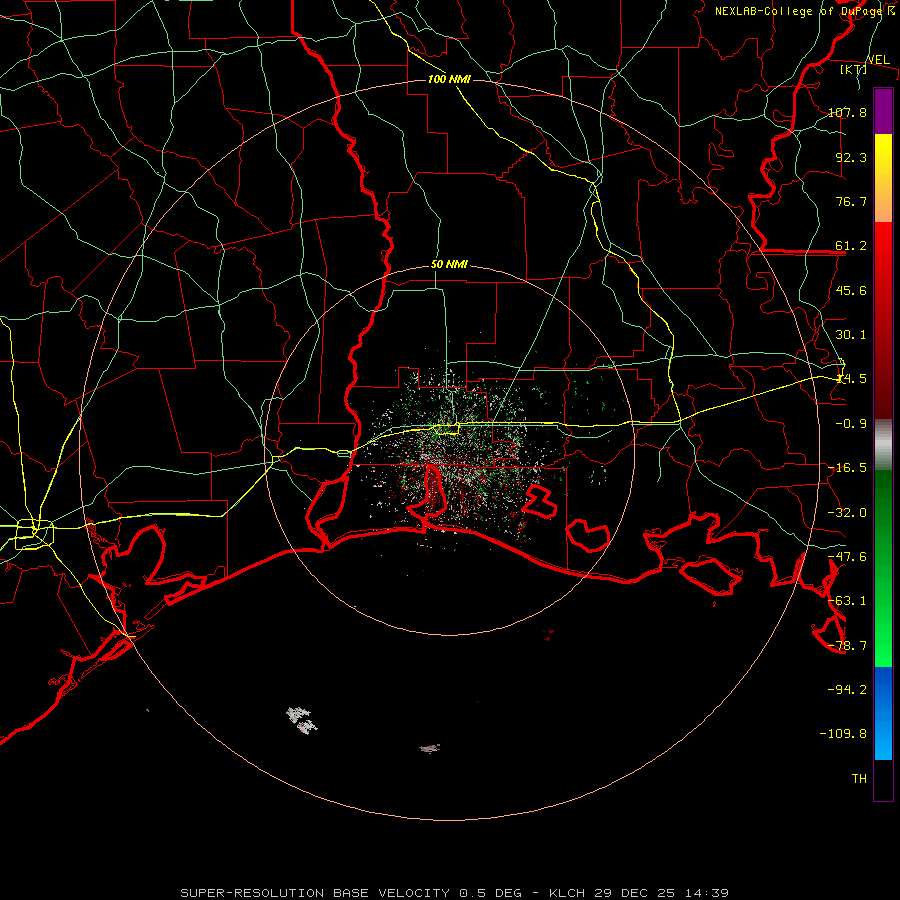This screenshot has width=900, height=900.
Task: Click the white velocity echo cluster over the Gulf
Action: [301, 720]
